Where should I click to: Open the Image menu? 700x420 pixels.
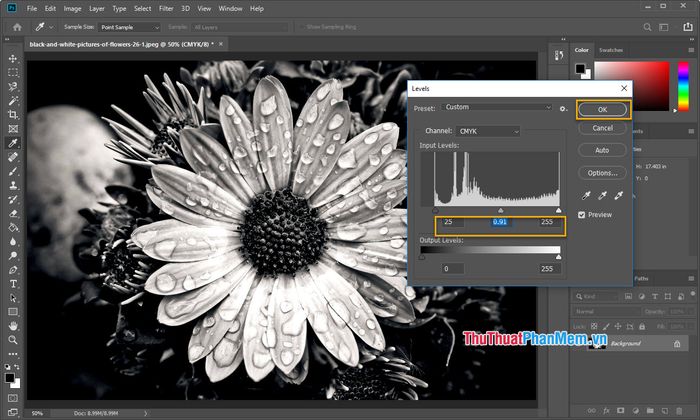[x=72, y=8]
